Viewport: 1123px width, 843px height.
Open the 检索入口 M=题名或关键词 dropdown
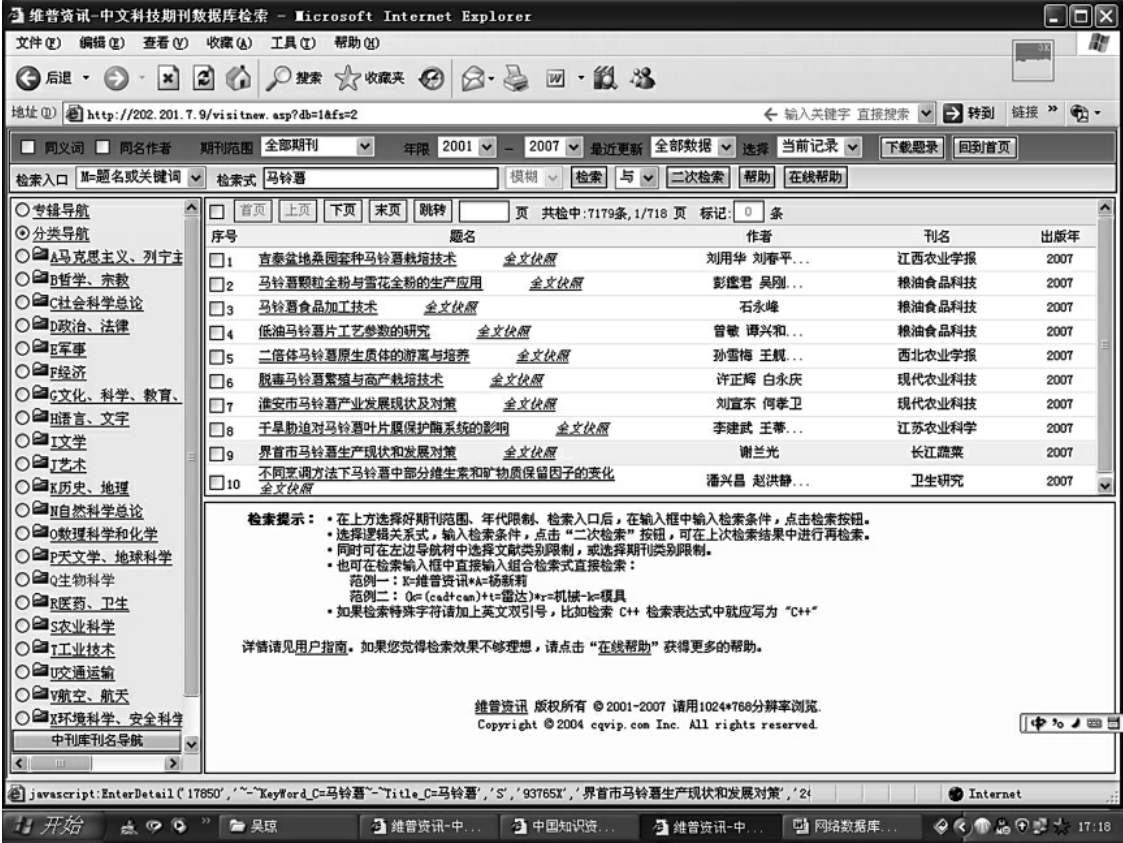[140, 177]
